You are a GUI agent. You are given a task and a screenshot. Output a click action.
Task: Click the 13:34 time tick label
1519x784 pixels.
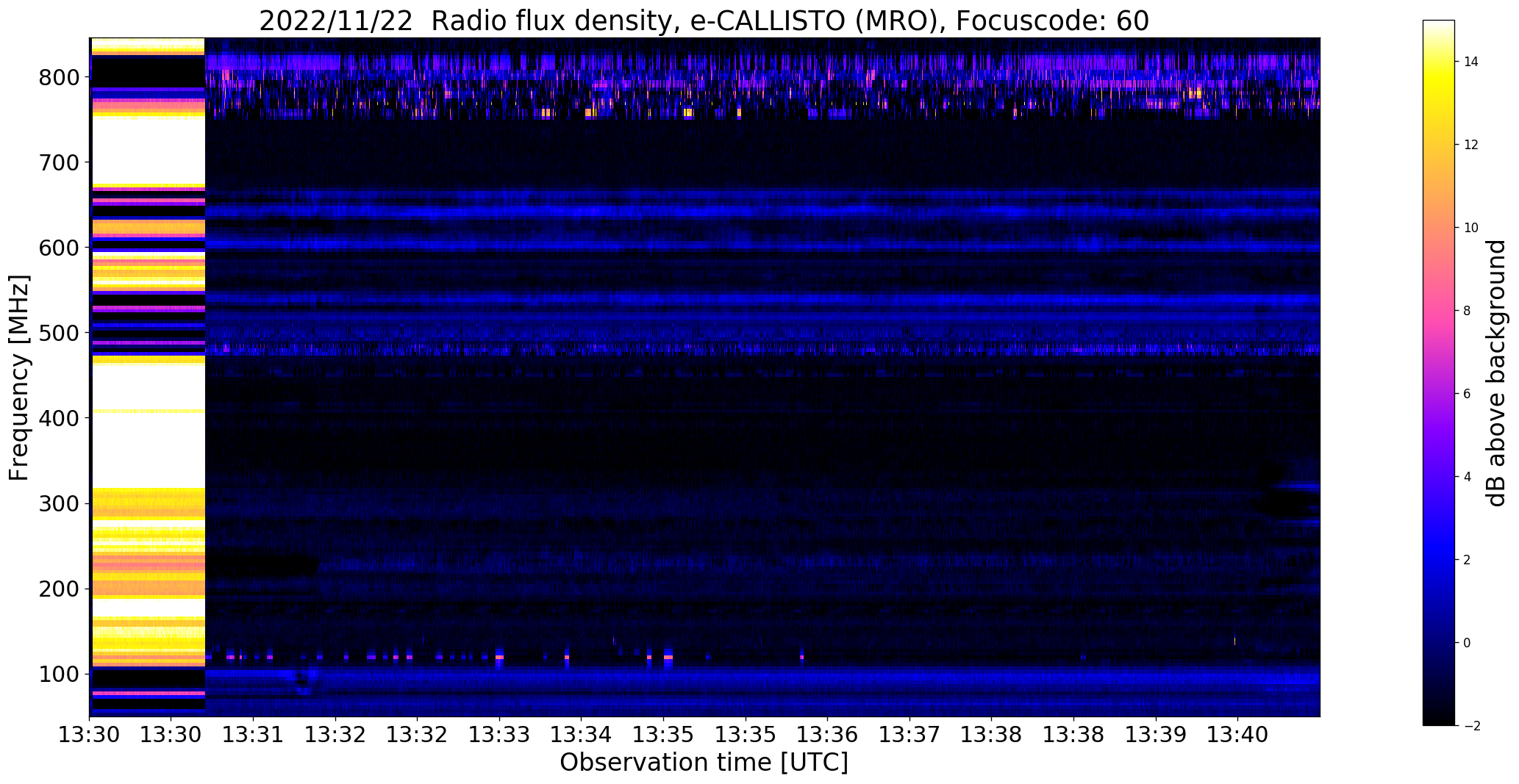pos(582,735)
